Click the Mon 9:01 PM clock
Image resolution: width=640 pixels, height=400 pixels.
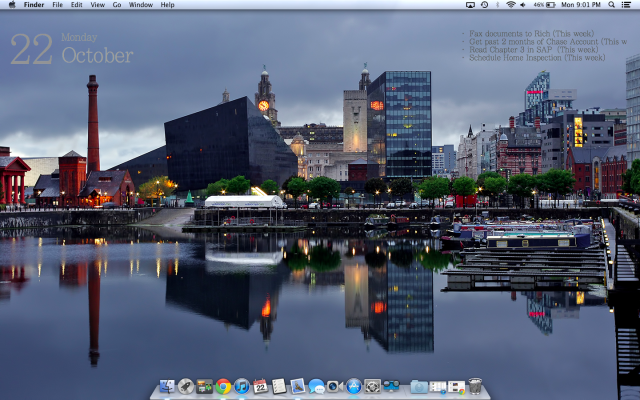pyautogui.click(x=581, y=5)
